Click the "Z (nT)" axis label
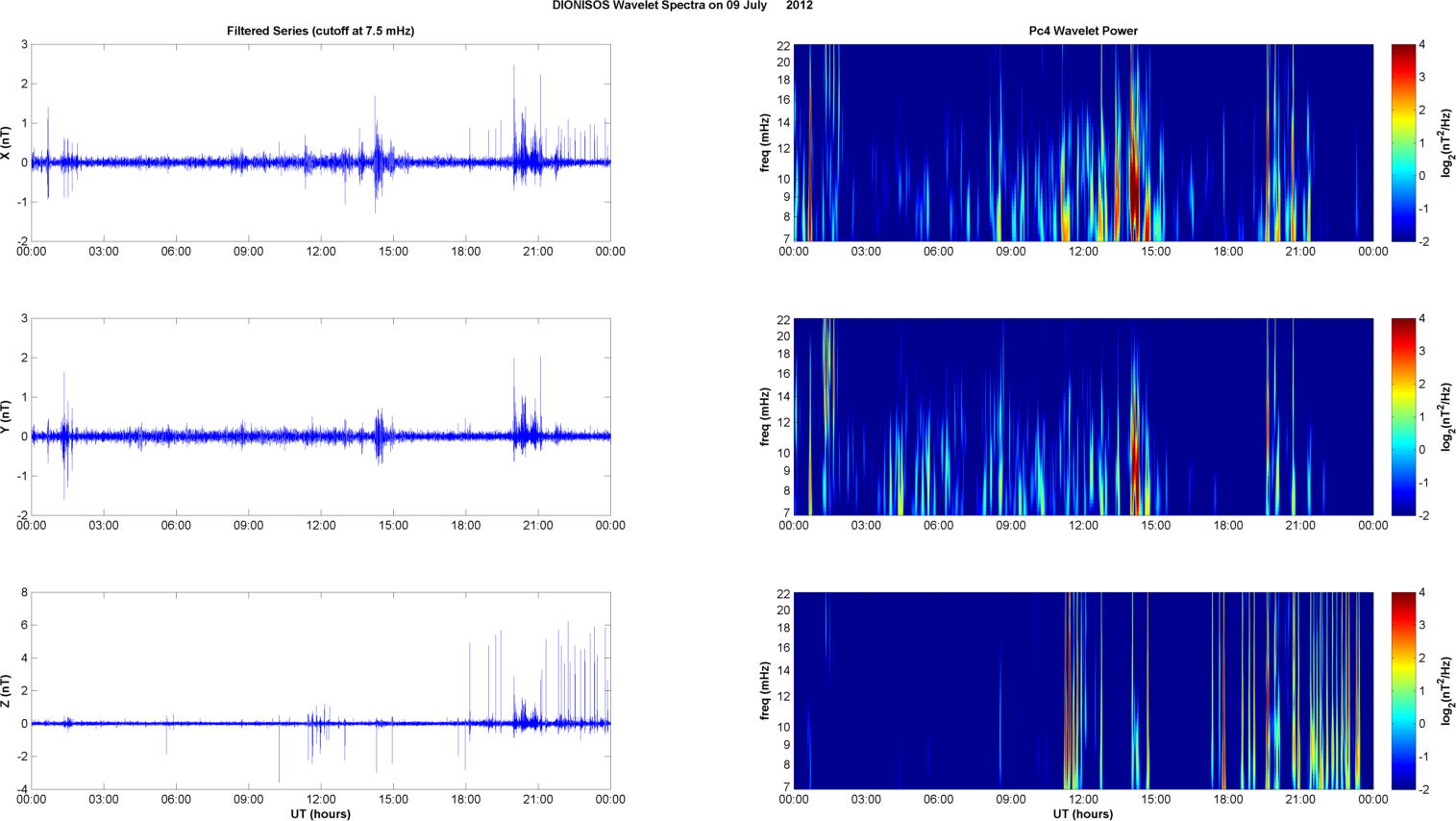This screenshot has height=821, width=1456. tap(7, 691)
